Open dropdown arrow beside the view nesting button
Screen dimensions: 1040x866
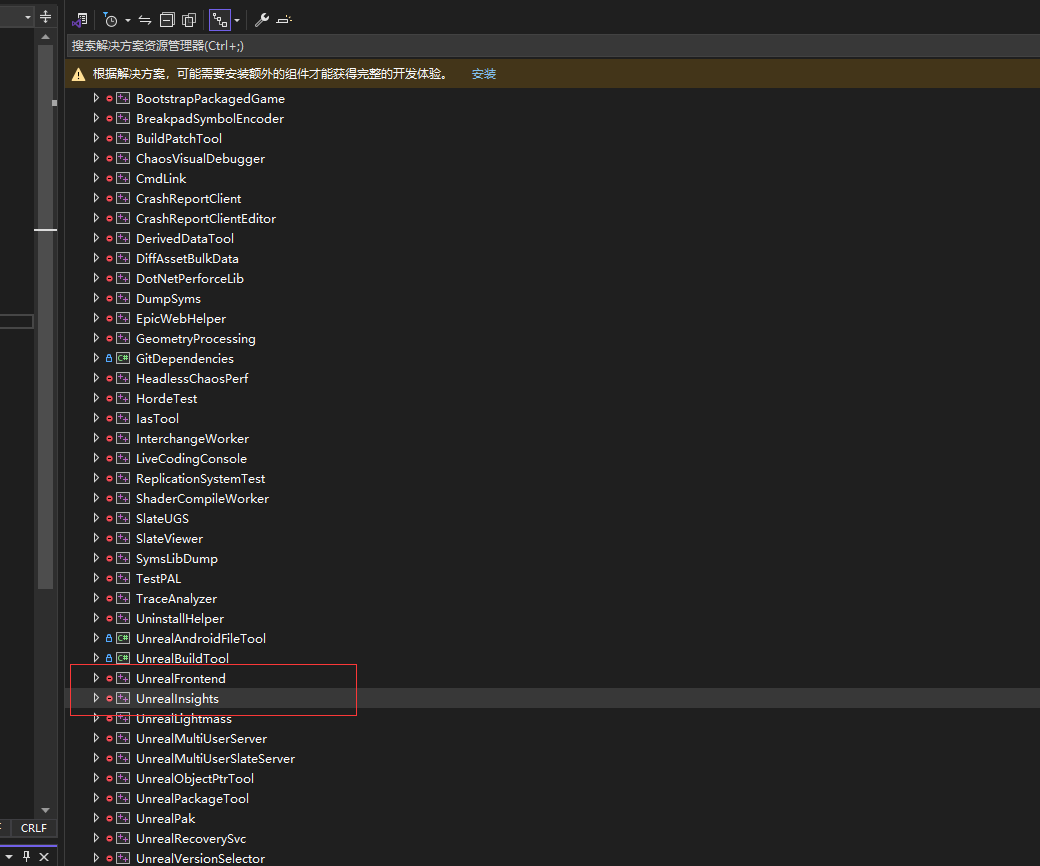tap(237, 21)
